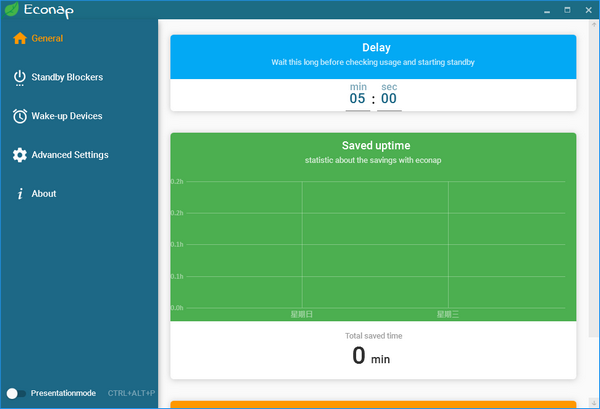This screenshot has width=600, height=409.
Task: Open the Standby Blockers section
Action: click(x=67, y=77)
